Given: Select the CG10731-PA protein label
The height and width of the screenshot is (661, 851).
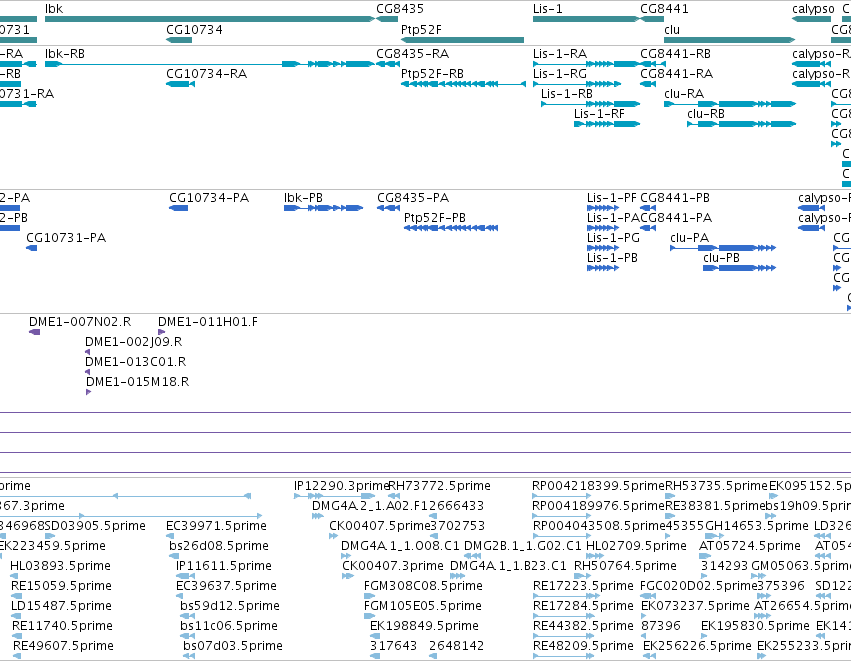Looking at the screenshot, I should click(66, 238).
